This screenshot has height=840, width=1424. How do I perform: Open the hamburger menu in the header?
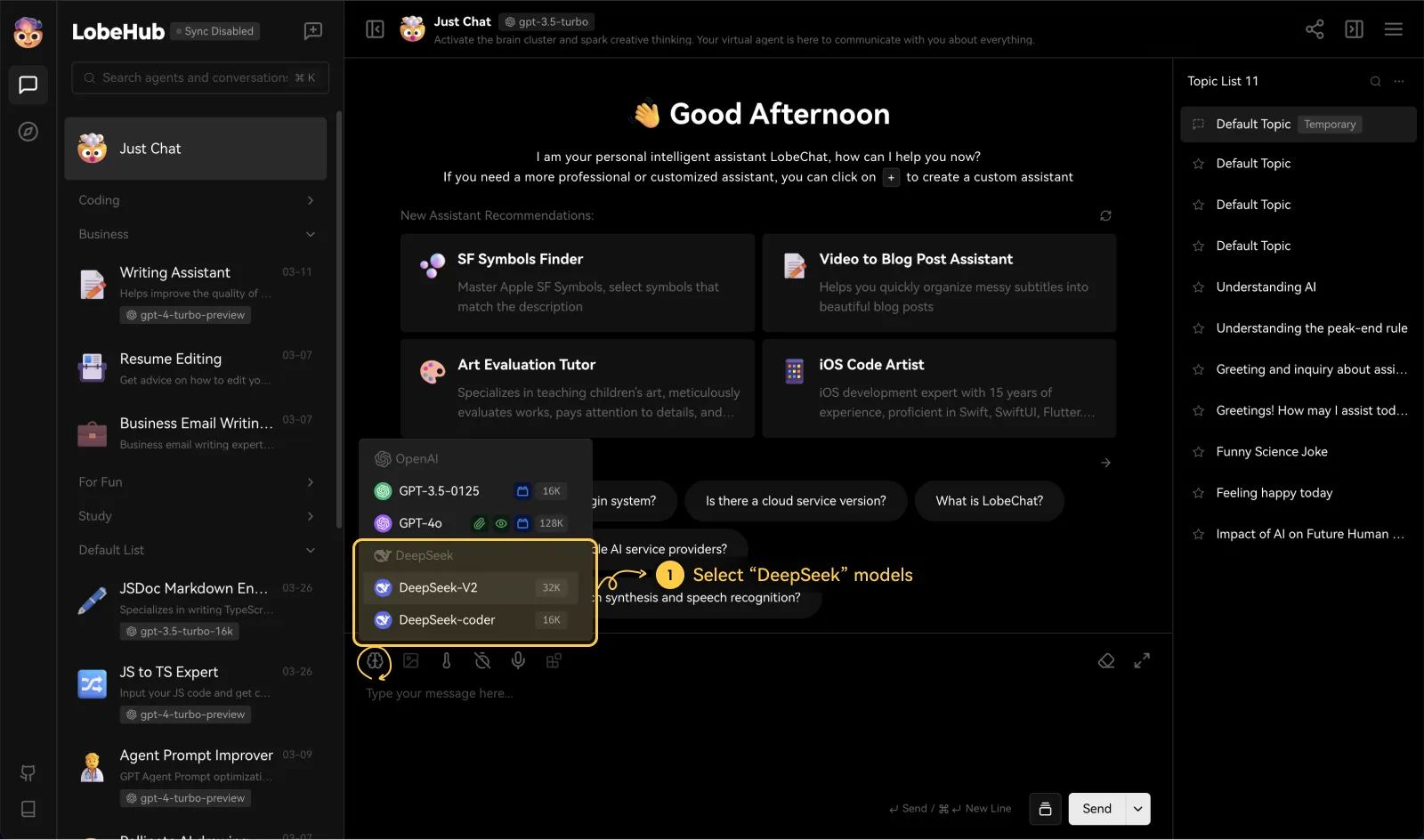[x=1394, y=29]
